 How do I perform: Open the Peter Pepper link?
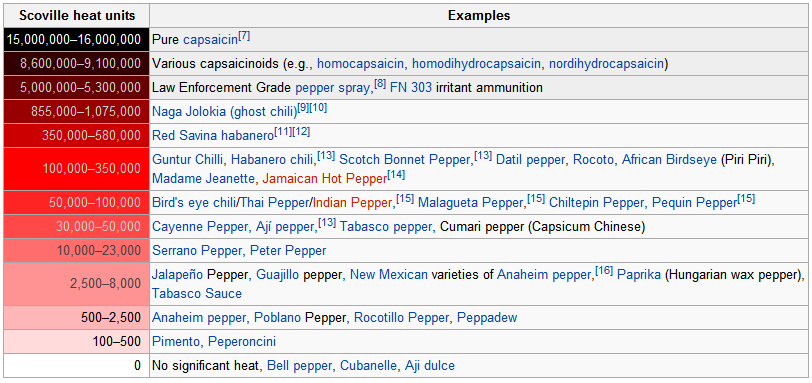tap(288, 251)
